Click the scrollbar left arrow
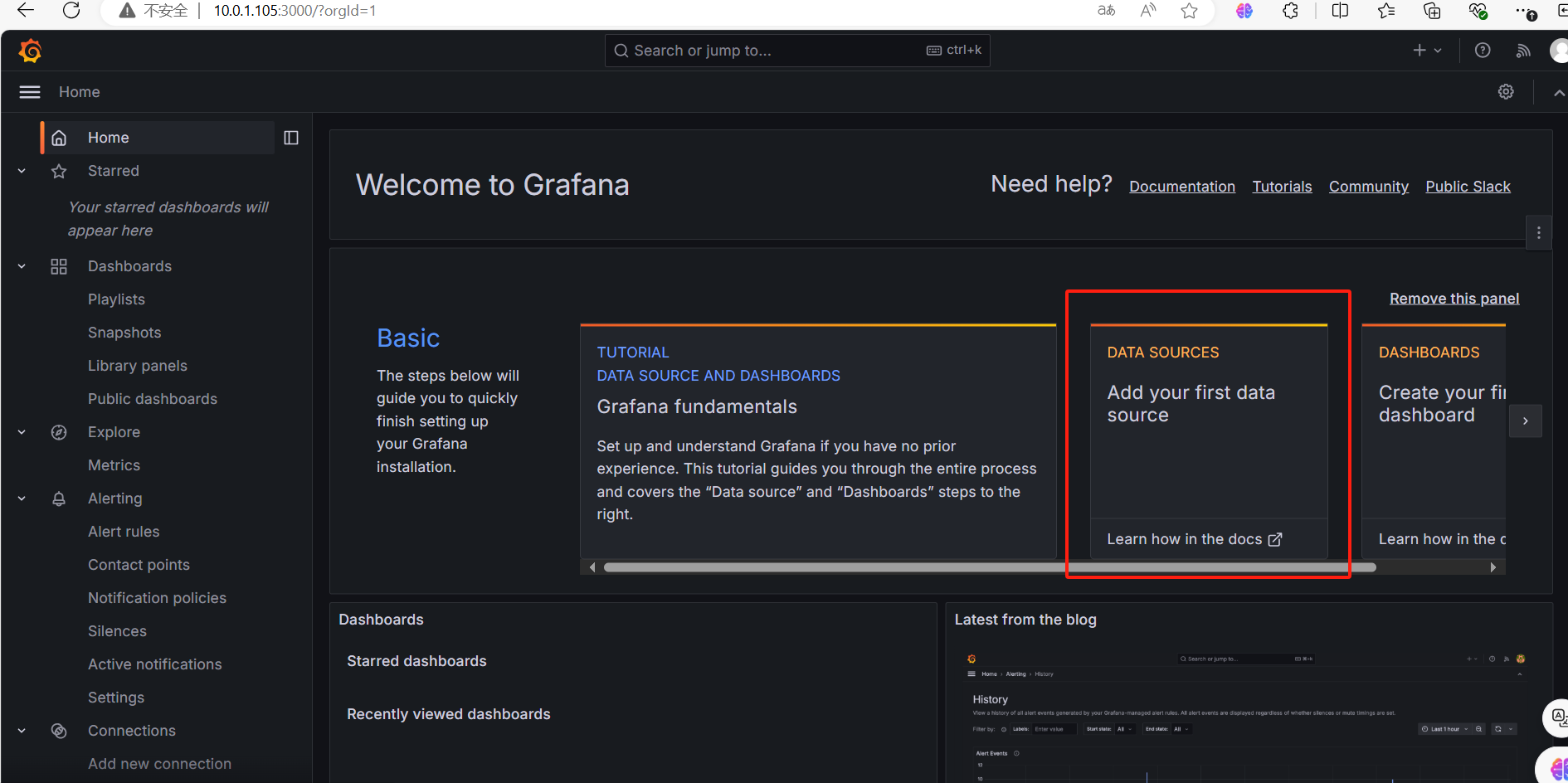The height and width of the screenshot is (783, 1568). (x=592, y=567)
